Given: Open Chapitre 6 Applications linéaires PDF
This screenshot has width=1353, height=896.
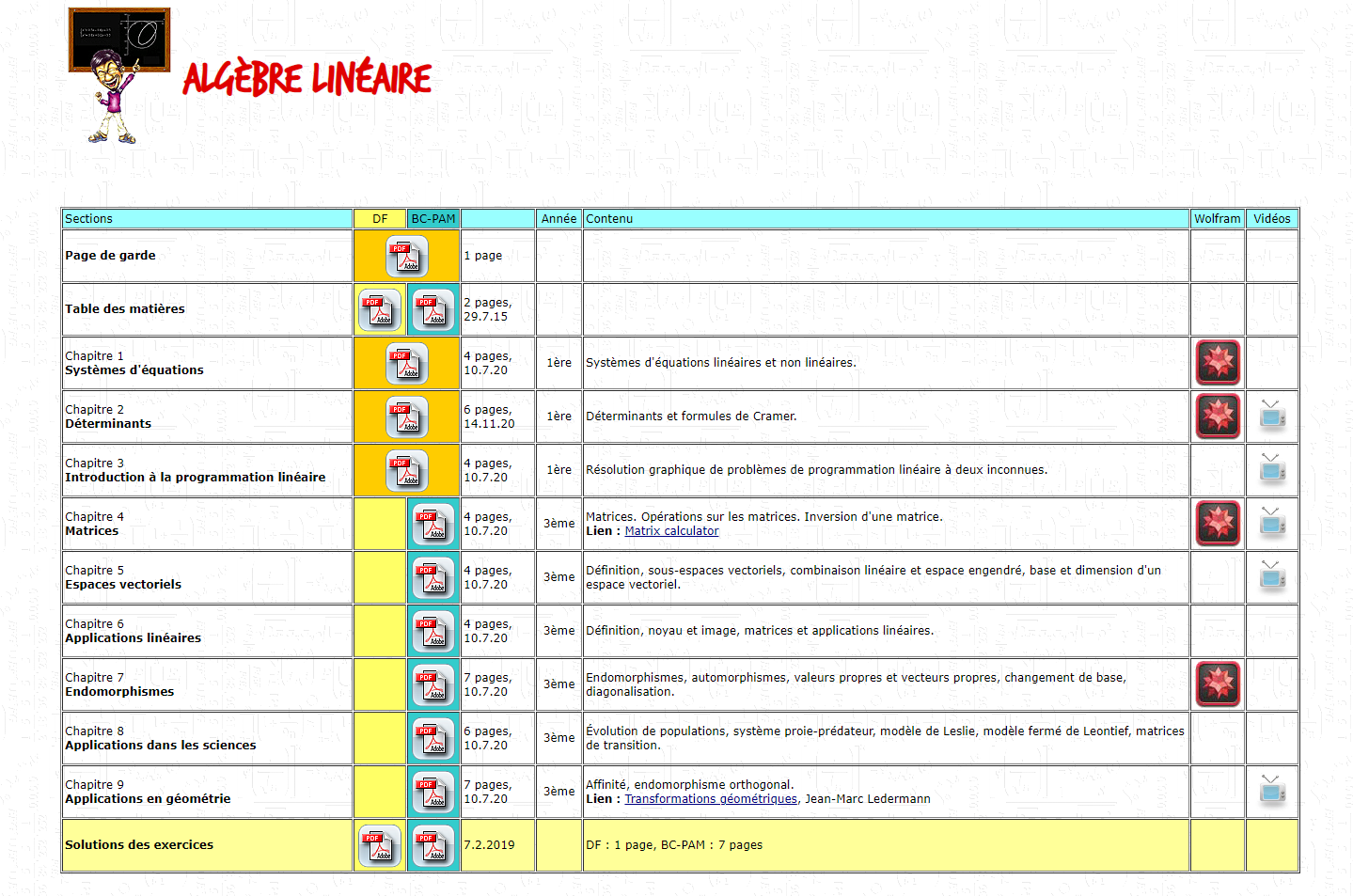Looking at the screenshot, I should click(433, 631).
